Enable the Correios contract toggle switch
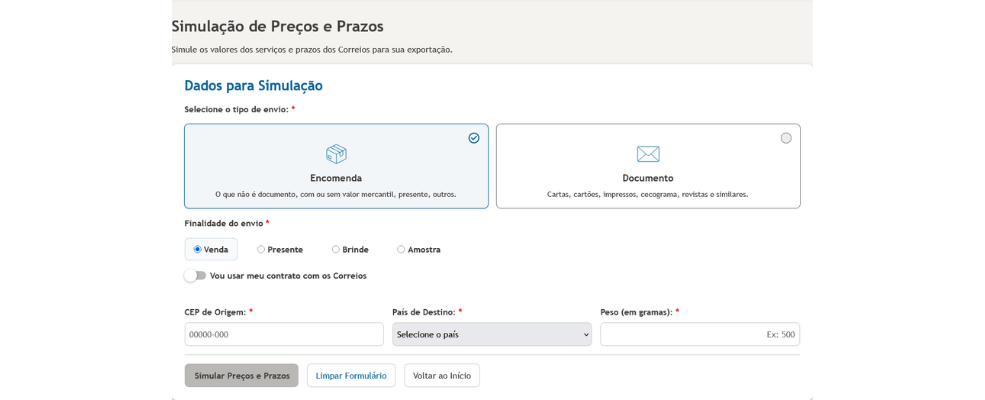 [195, 275]
